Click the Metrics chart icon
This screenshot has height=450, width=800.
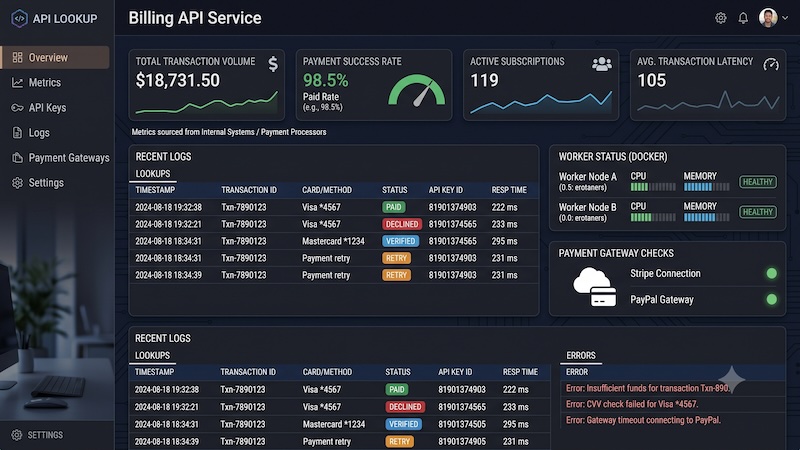(x=17, y=82)
